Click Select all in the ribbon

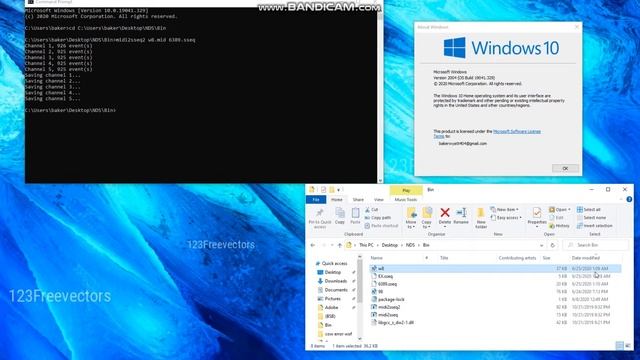[589, 209]
